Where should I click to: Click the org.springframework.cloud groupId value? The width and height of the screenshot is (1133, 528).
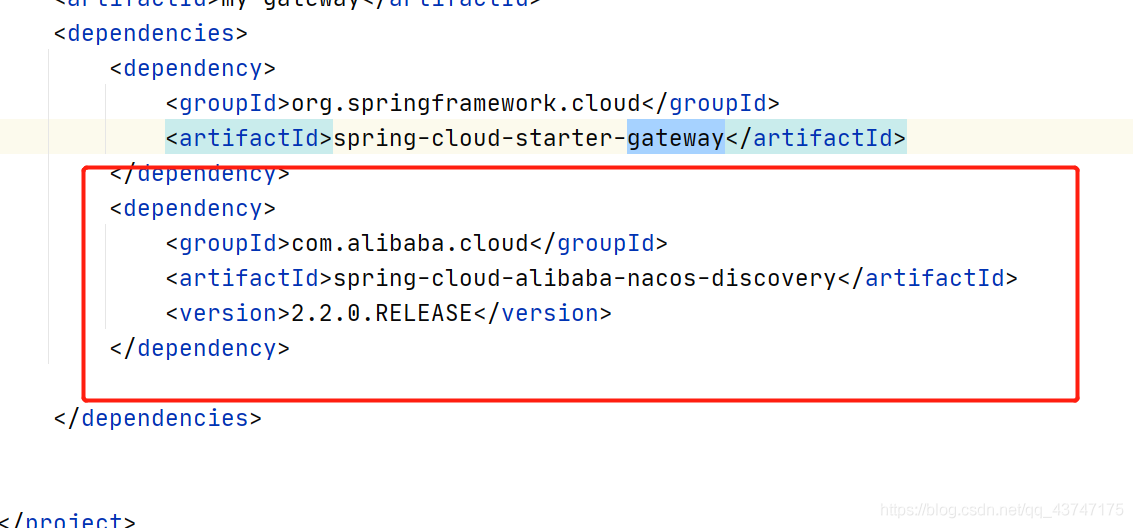[465, 103]
